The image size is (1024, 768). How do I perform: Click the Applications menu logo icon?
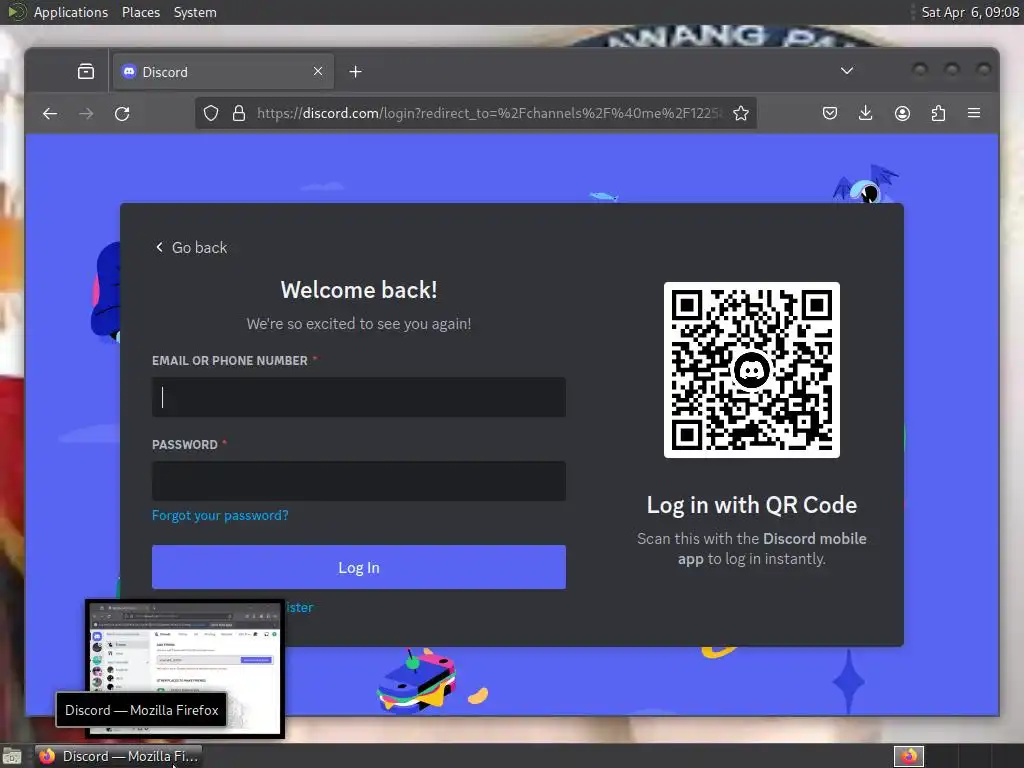click(x=17, y=12)
